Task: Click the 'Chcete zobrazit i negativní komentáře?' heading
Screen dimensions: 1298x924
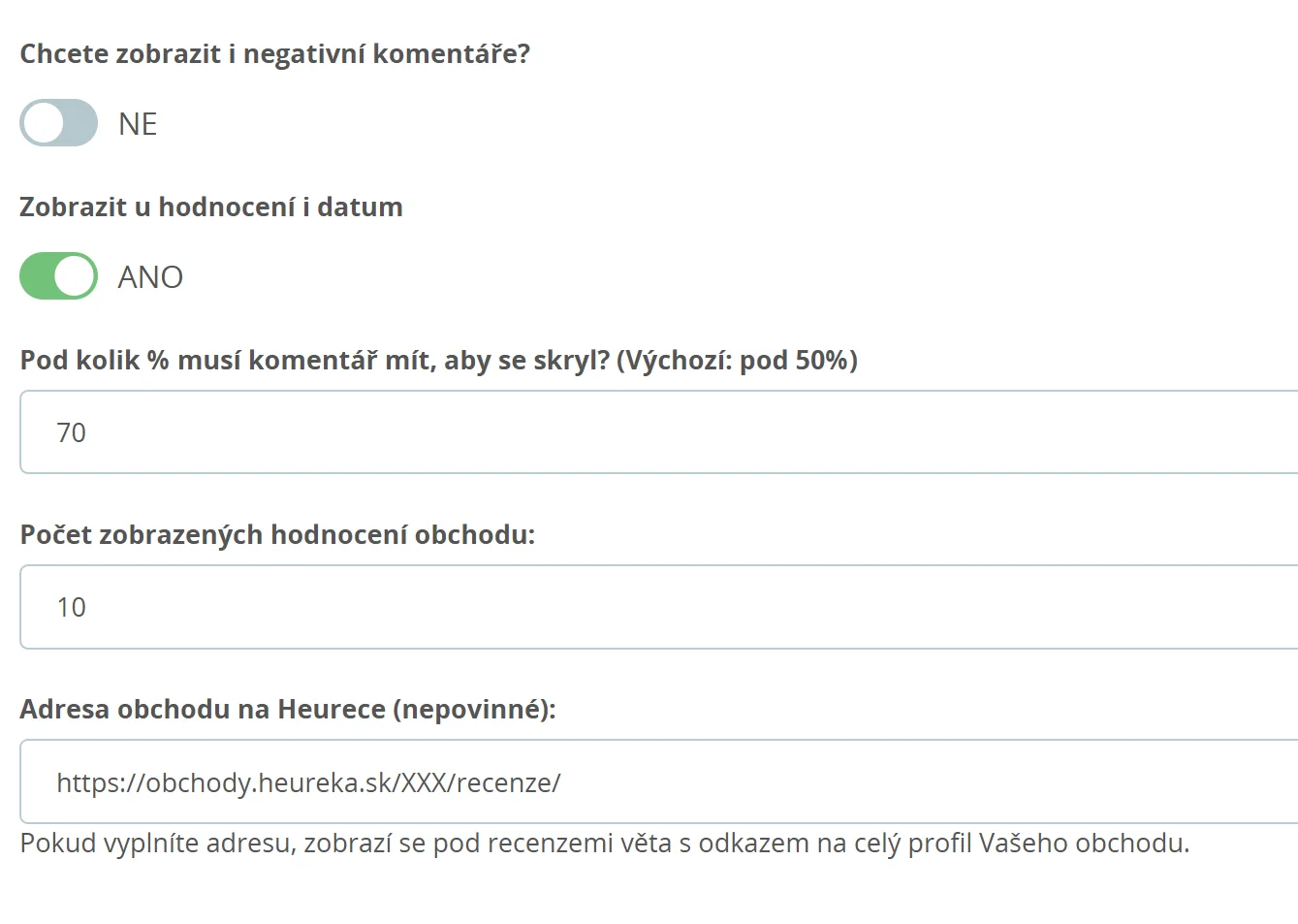Action: pyautogui.click(x=274, y=53)
